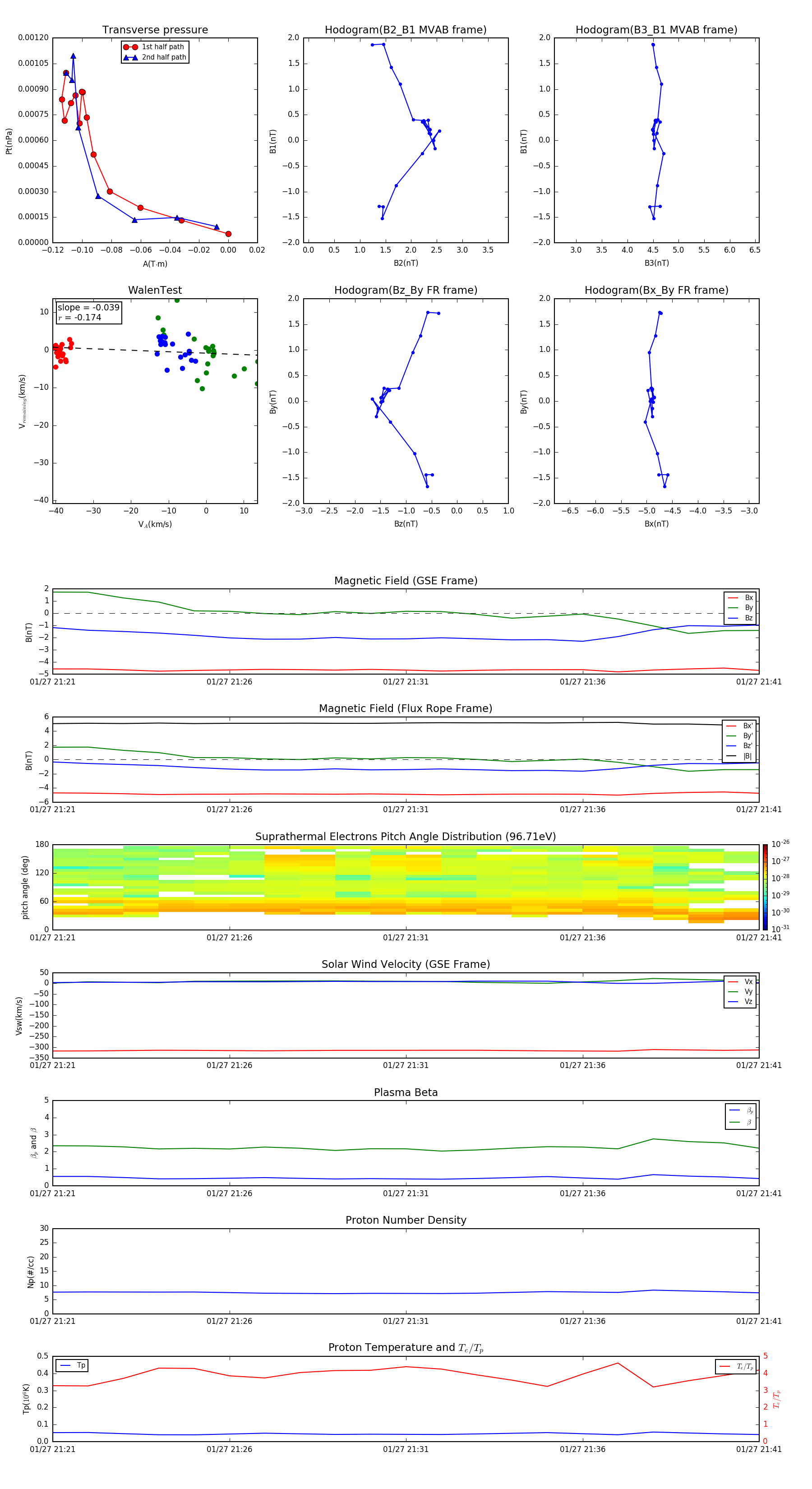
Task: Click 'Bx' legend entry in GSE panel
Action: click(x=741, y=598)
